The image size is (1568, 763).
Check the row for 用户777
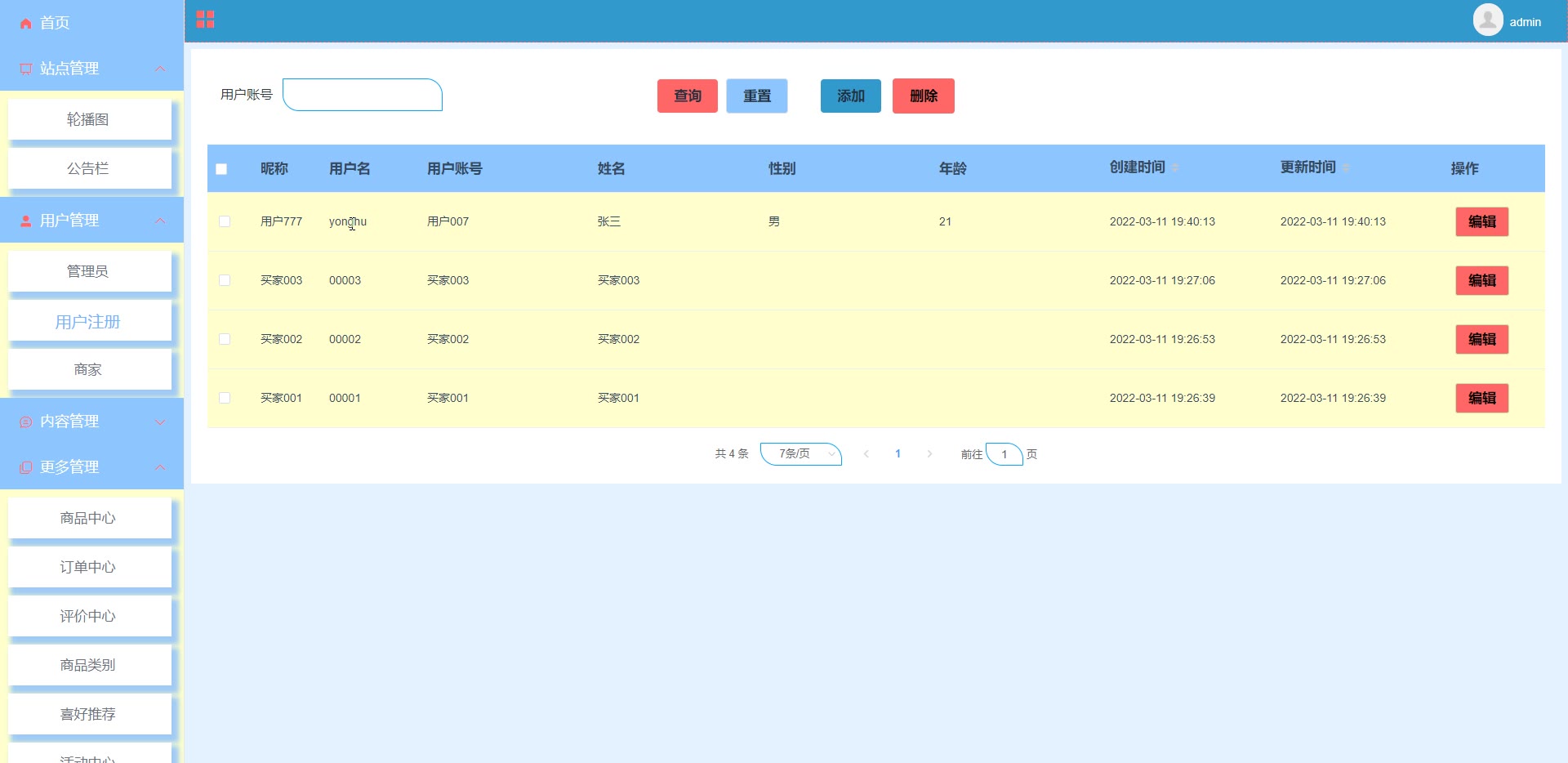(225, 221)
